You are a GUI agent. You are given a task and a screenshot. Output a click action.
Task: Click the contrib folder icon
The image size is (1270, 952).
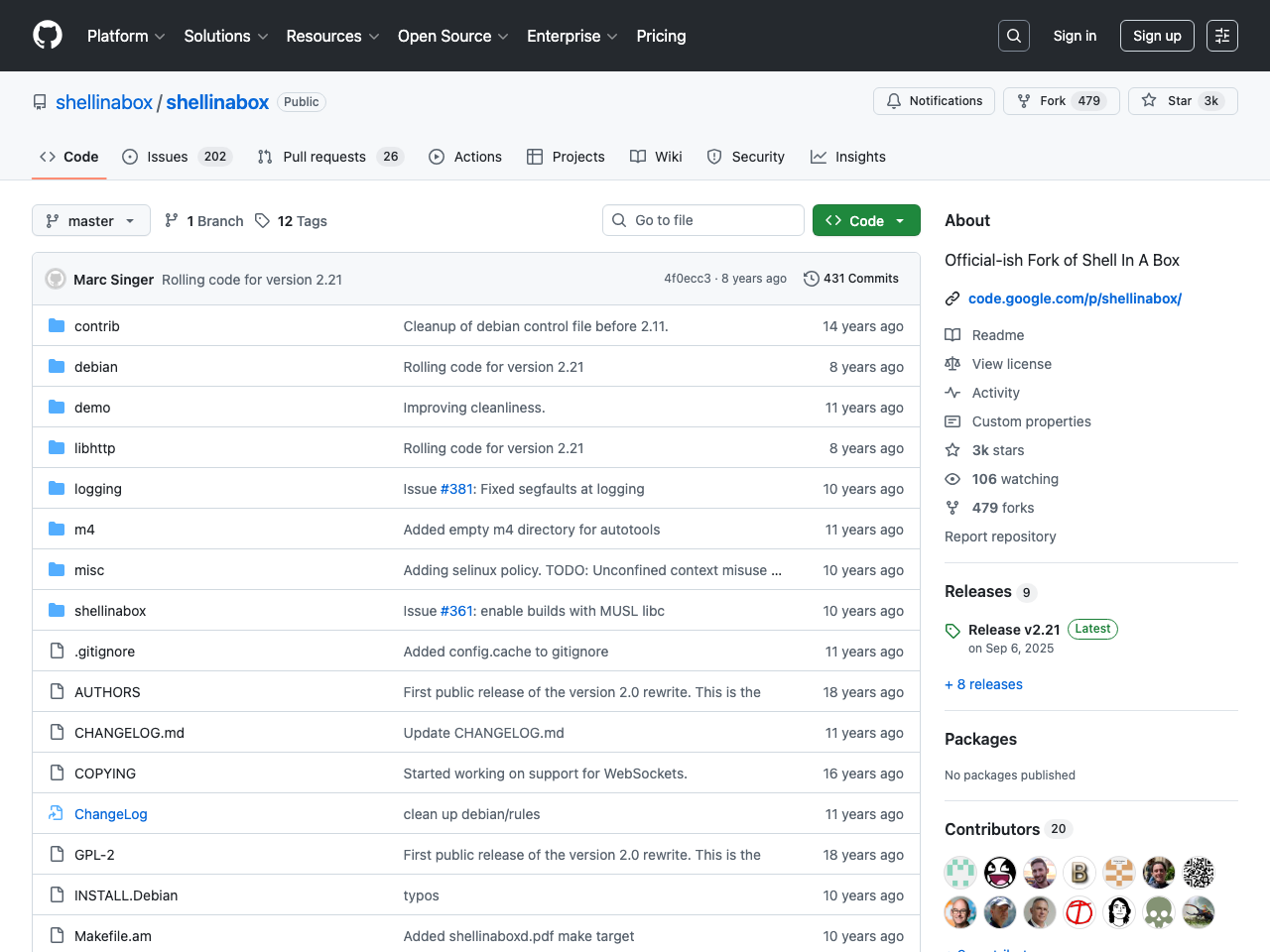pos(57,326)
